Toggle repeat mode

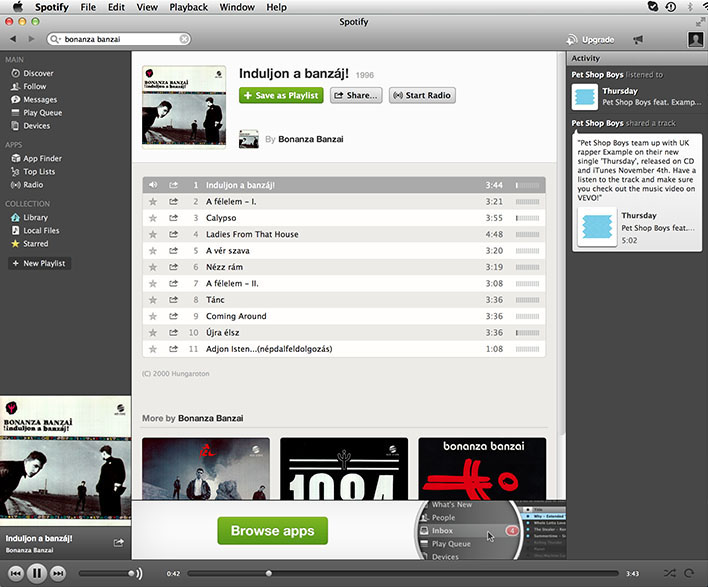689,573
